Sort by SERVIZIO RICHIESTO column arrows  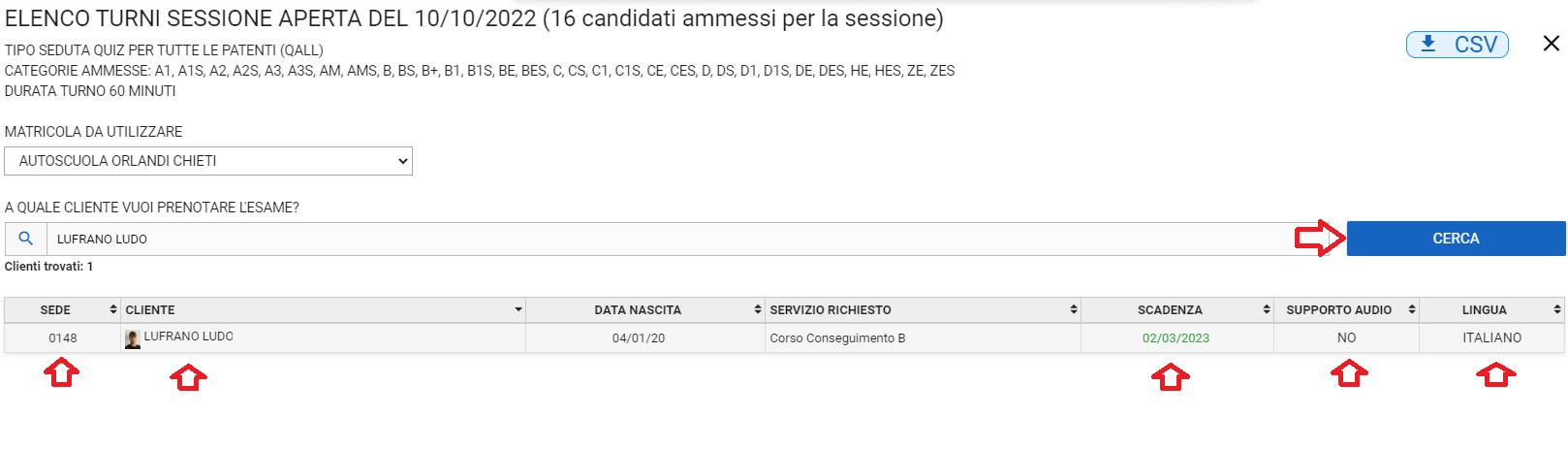(1073, 309)
